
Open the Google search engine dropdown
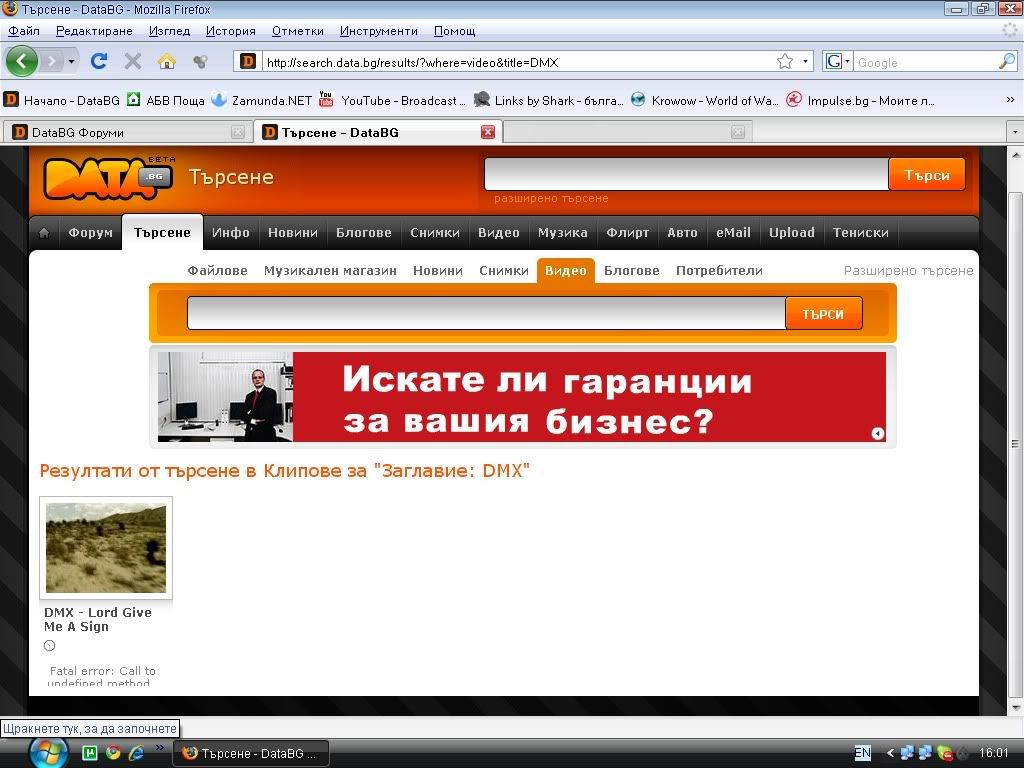coord(838,61)
